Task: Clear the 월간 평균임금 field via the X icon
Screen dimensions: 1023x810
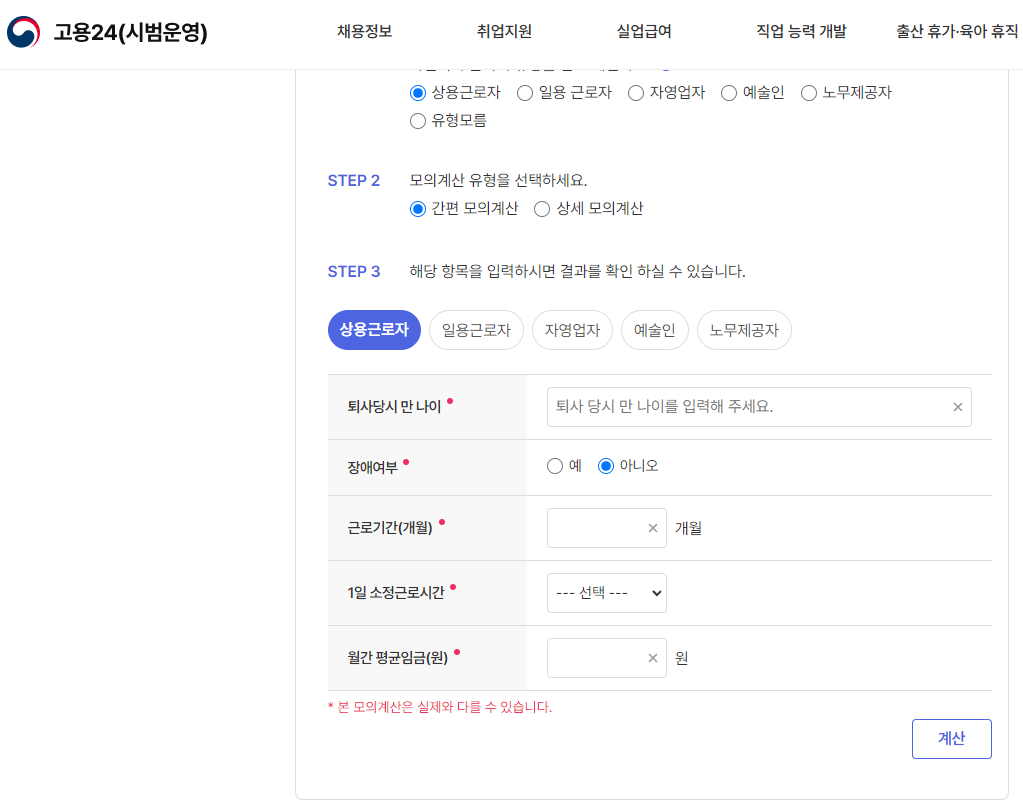Action: pyautogui.click(x=654, y=657)
